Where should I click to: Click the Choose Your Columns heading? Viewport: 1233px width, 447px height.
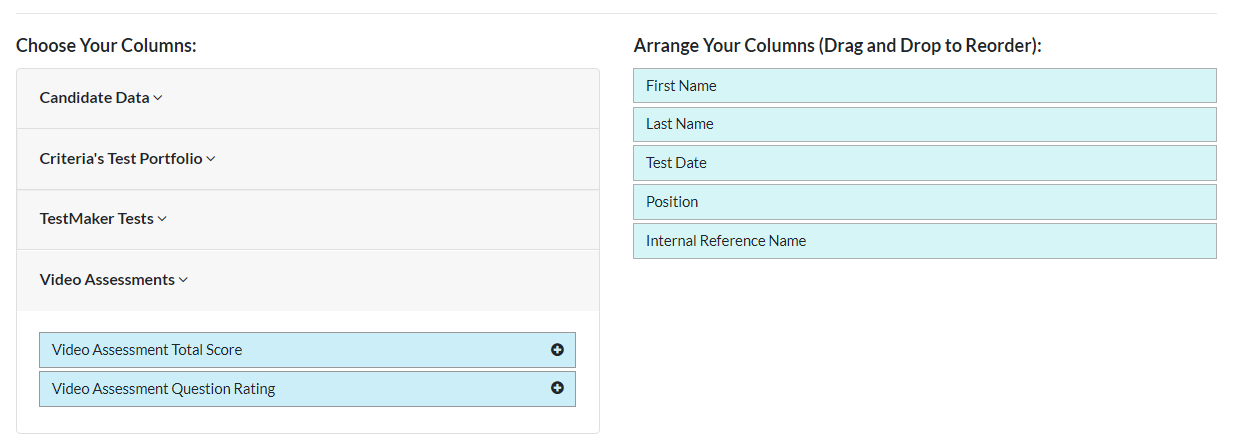(106, 46)
